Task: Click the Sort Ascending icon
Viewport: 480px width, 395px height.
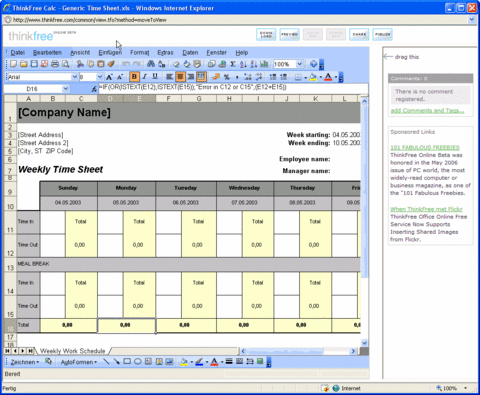Action: [x=243, y=64]
